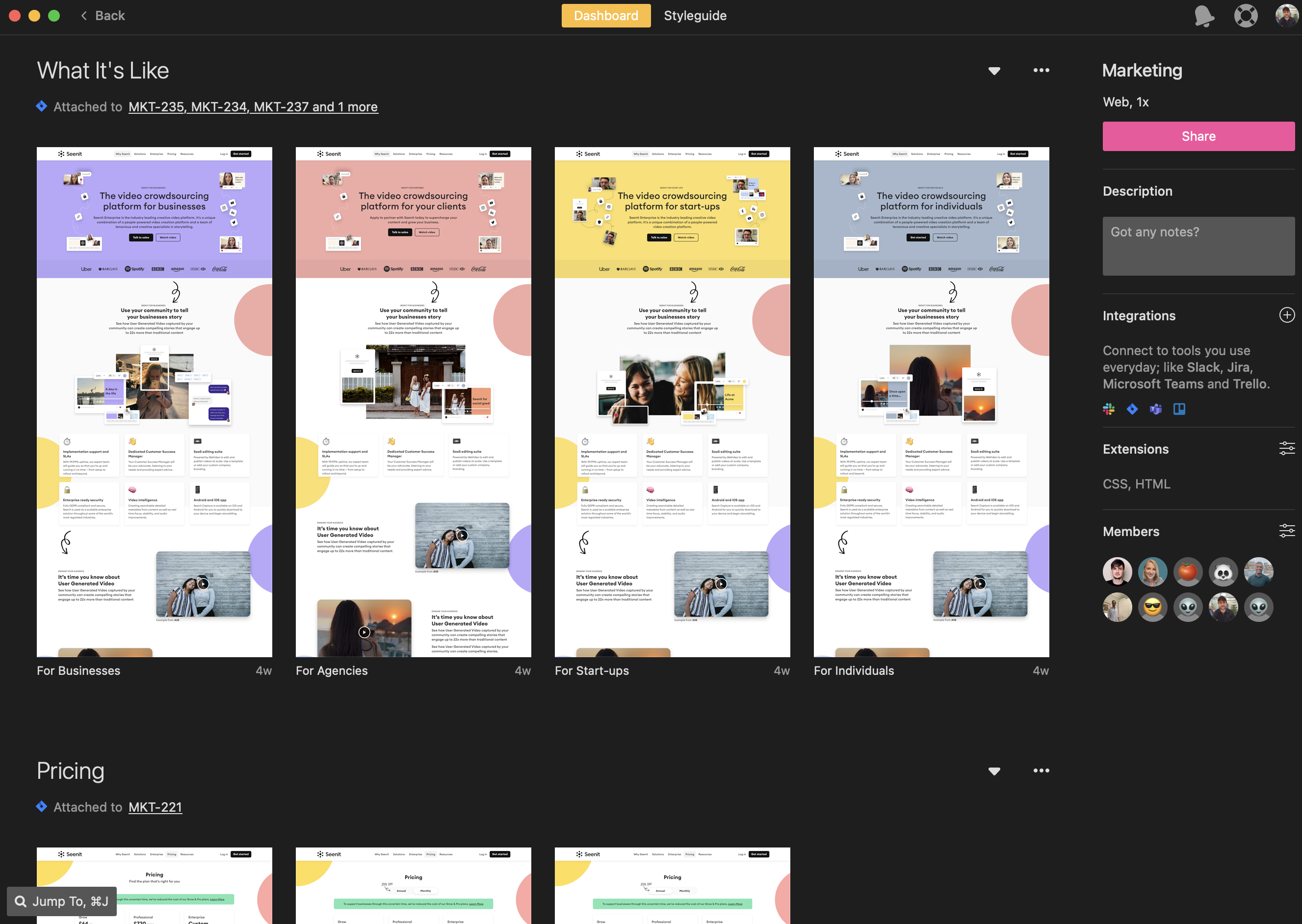Click the Microsoft Teams integration icon
Image resolution: width=1302 pixels, height=924 pixels.
pos(1156,409)
